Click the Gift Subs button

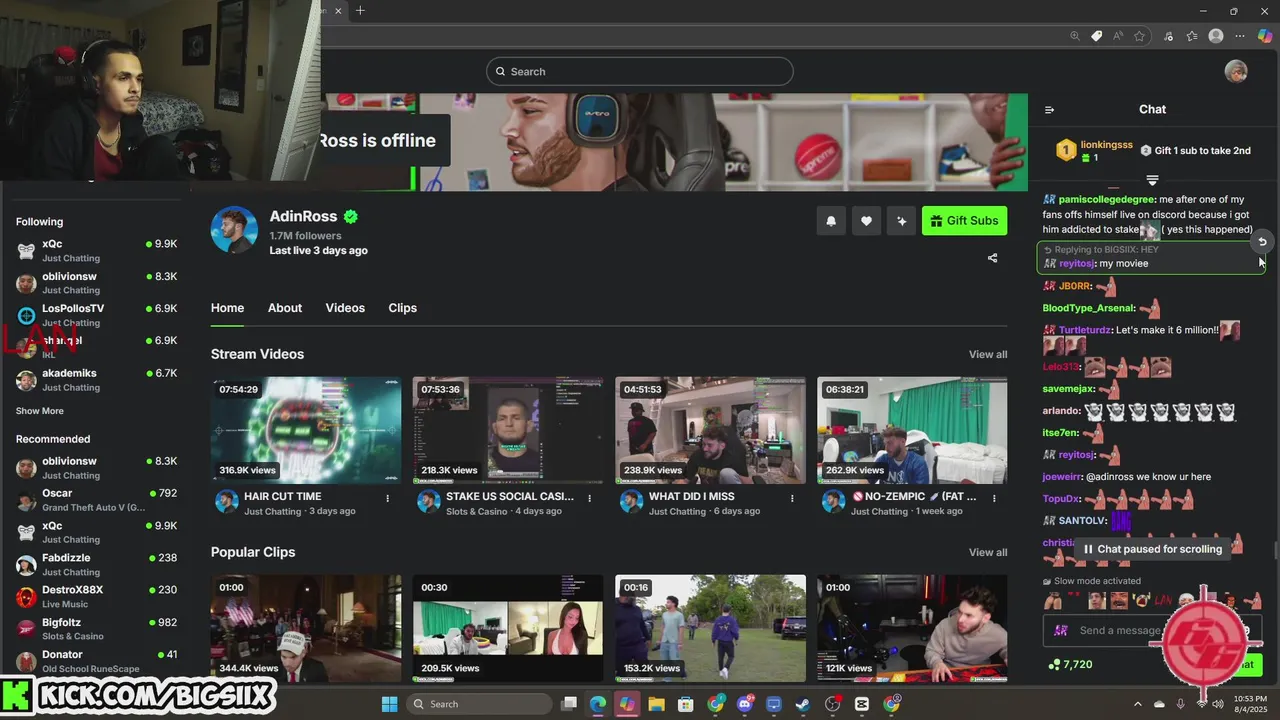pyautogui.click(x=964, y=221)
